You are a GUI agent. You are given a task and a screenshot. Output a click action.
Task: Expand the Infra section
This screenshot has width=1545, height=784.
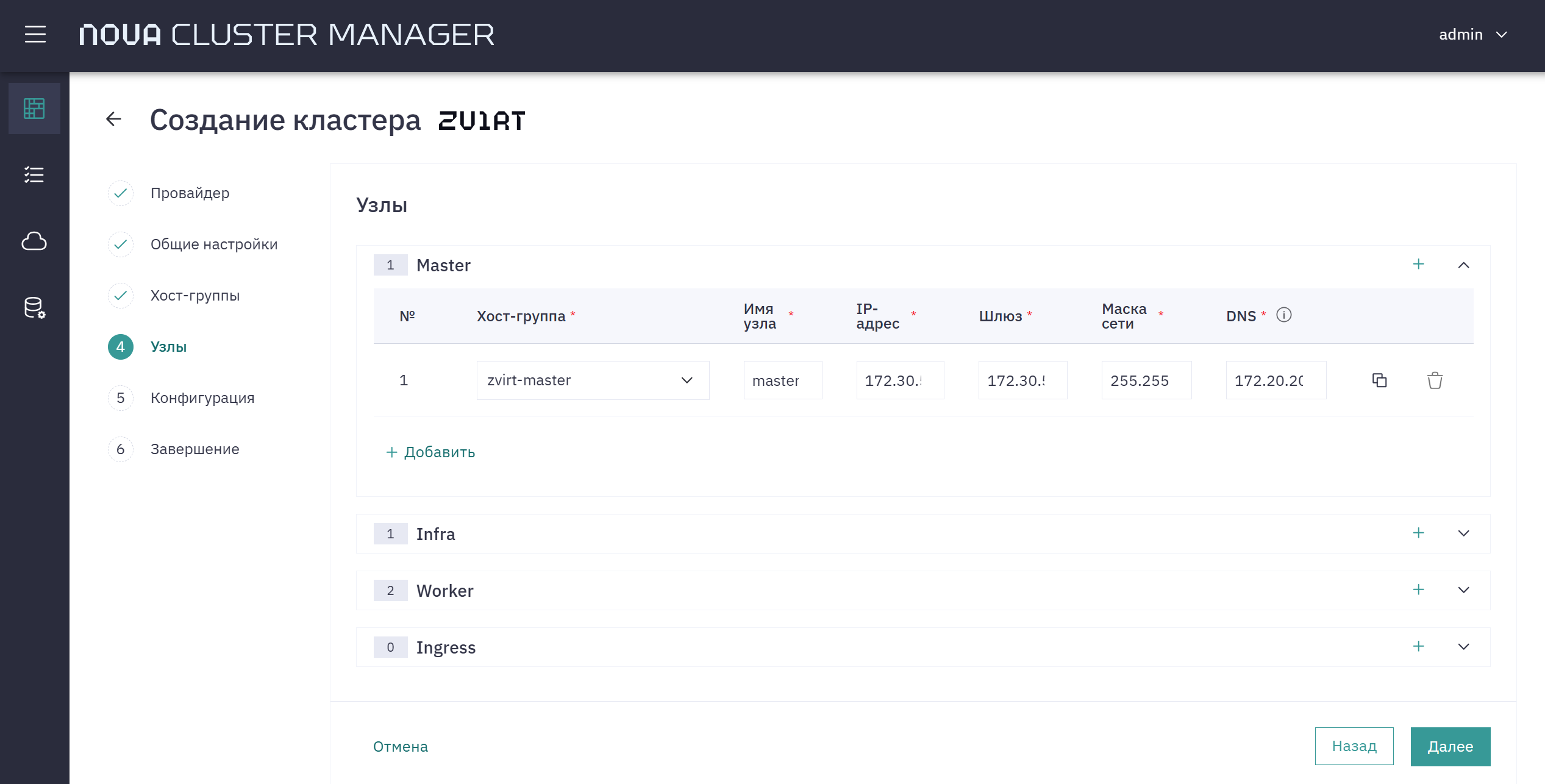point(1463,533)
